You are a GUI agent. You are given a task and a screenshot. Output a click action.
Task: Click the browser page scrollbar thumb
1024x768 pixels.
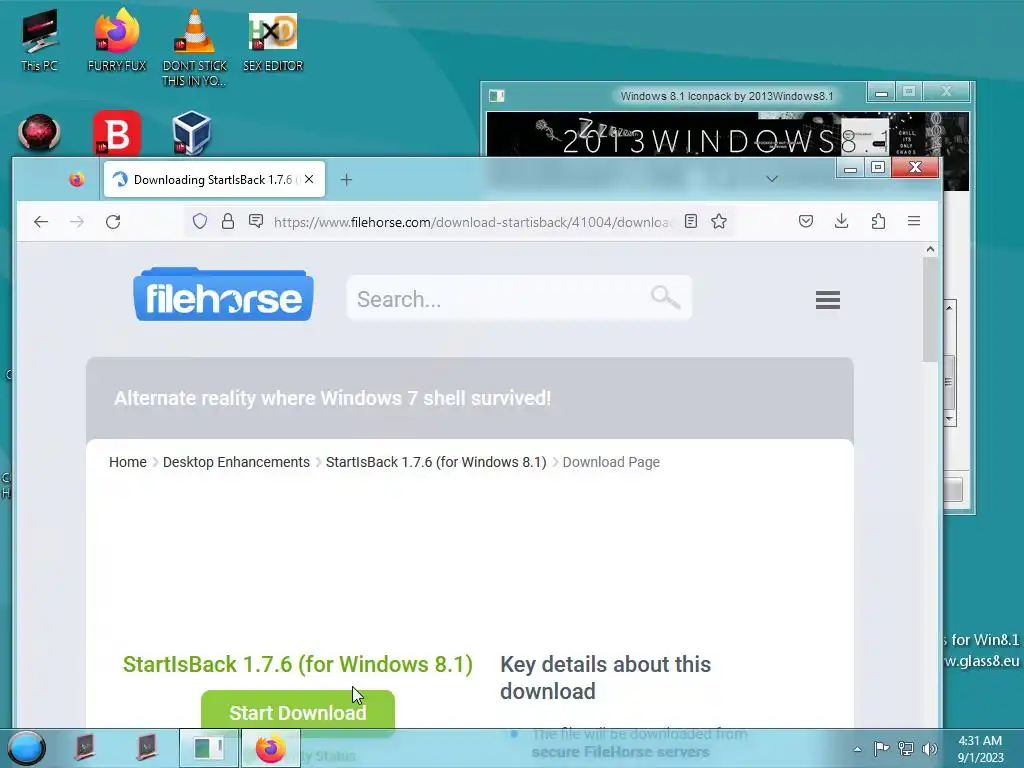(930, 309)
